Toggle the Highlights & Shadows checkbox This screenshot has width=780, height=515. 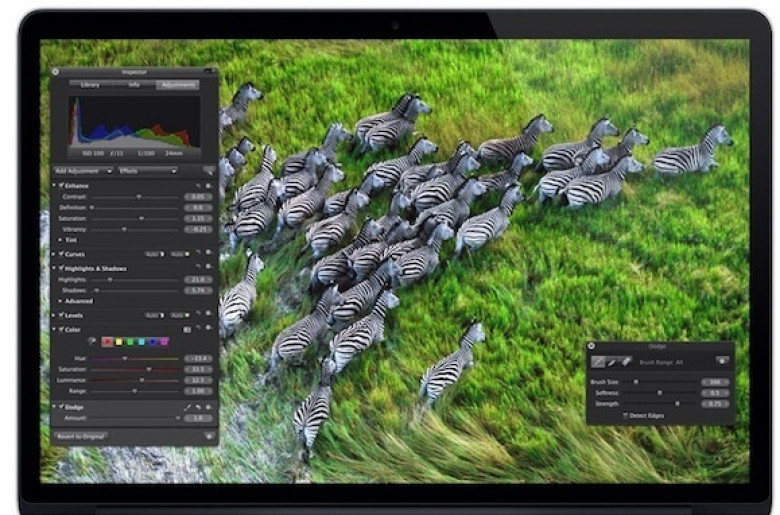[62, 268]
